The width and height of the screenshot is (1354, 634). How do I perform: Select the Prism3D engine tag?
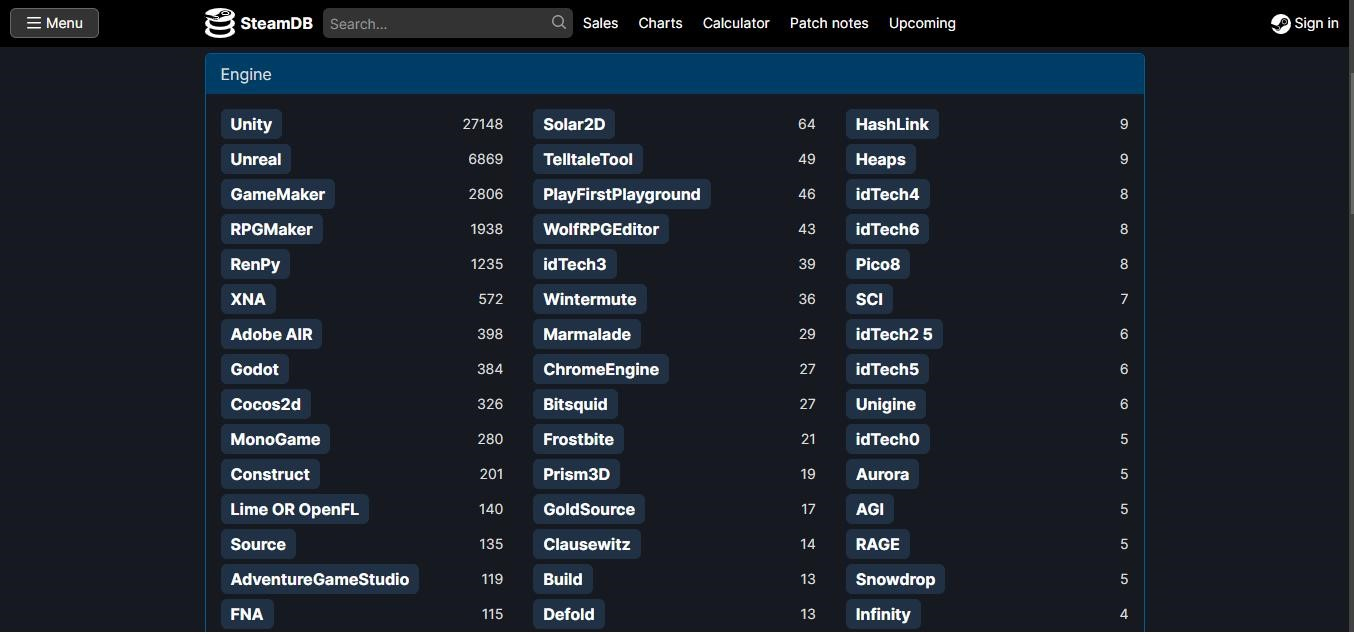(x=577, y=474)
